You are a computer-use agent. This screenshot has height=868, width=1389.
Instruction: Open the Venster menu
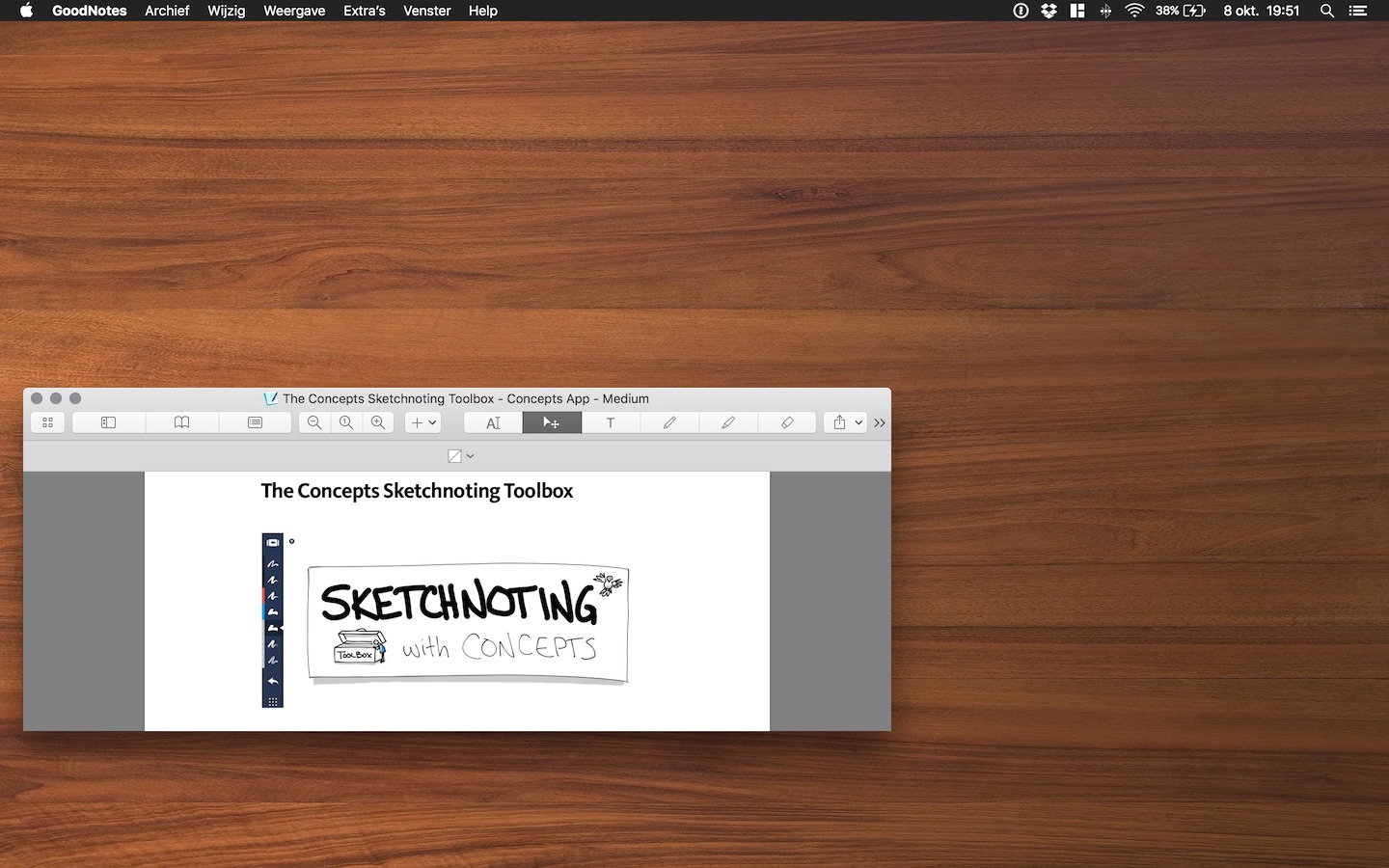(x=427, y=11)
